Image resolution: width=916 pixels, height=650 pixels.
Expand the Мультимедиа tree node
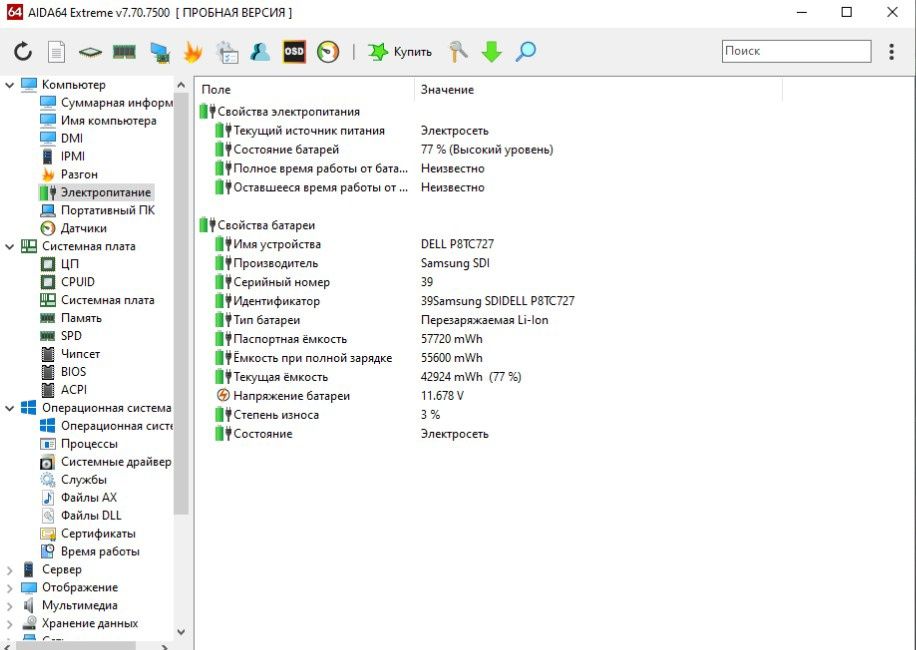[9, 606]
